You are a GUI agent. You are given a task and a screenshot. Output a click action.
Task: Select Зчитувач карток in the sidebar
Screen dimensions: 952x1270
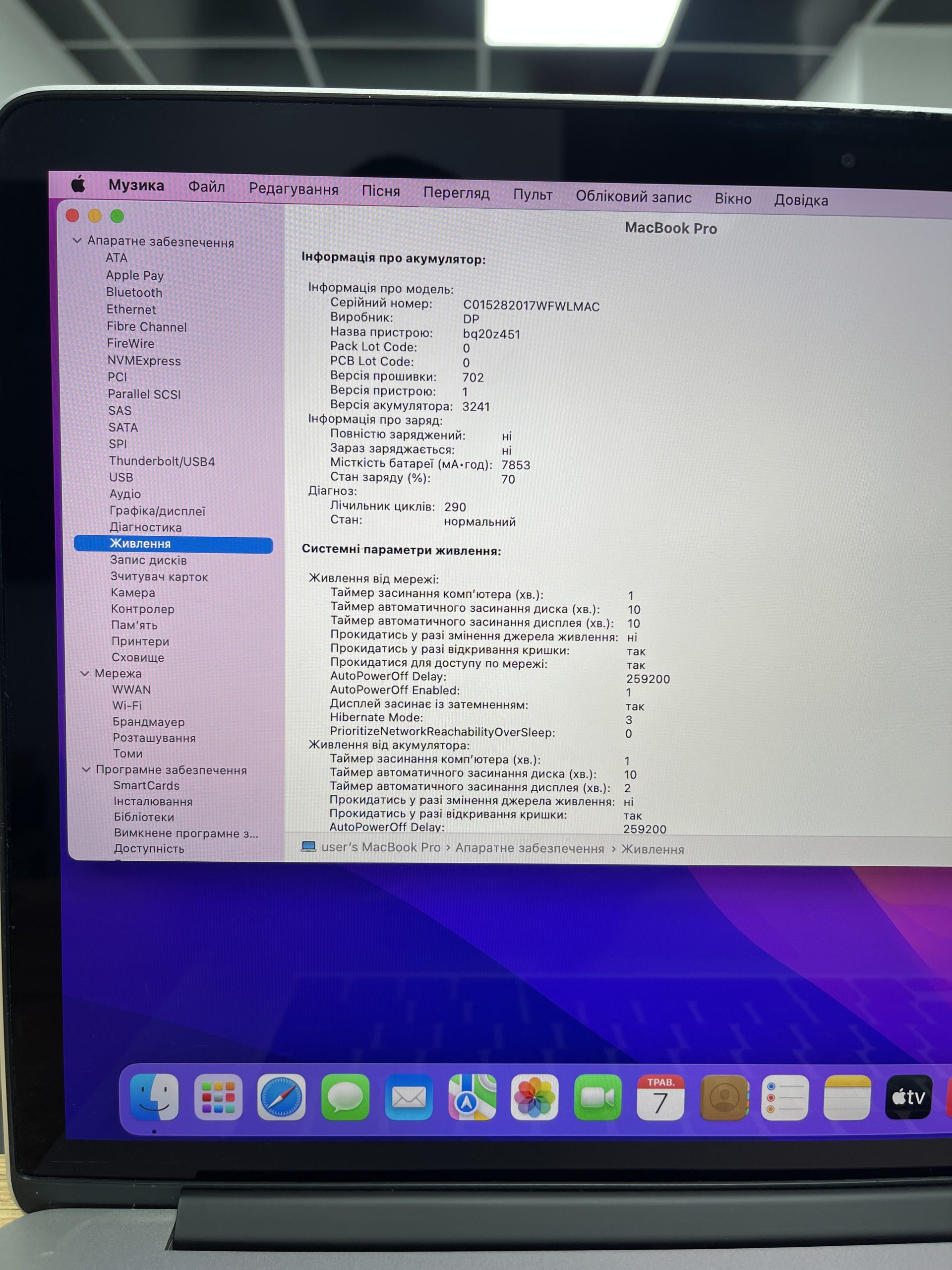click(x=159, y=576)
